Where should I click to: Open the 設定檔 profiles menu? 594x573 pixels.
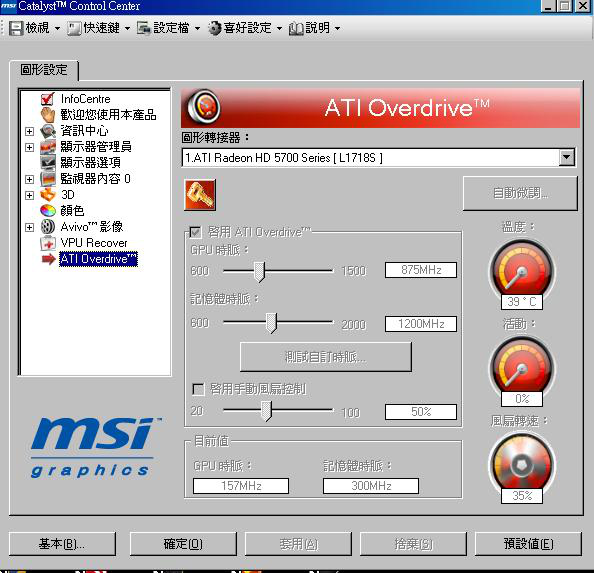click(169, 28)
